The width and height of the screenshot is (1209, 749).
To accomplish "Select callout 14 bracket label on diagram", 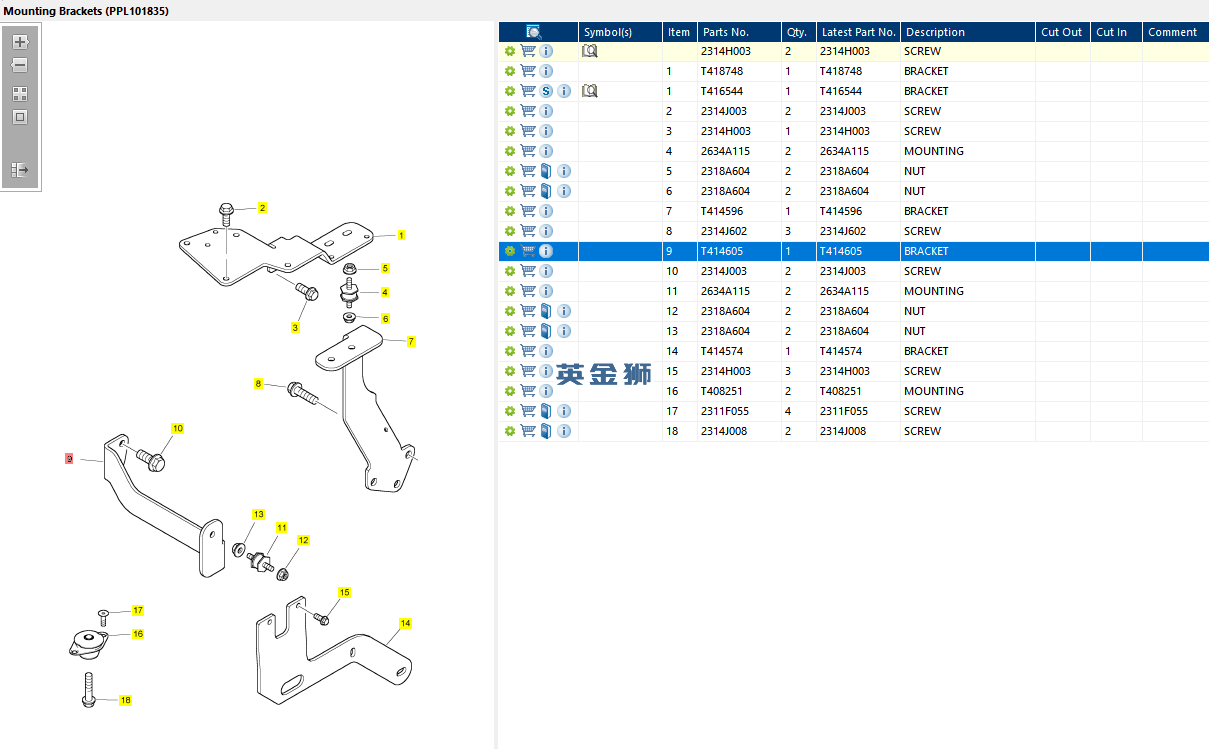I will [x=405, y=623].
